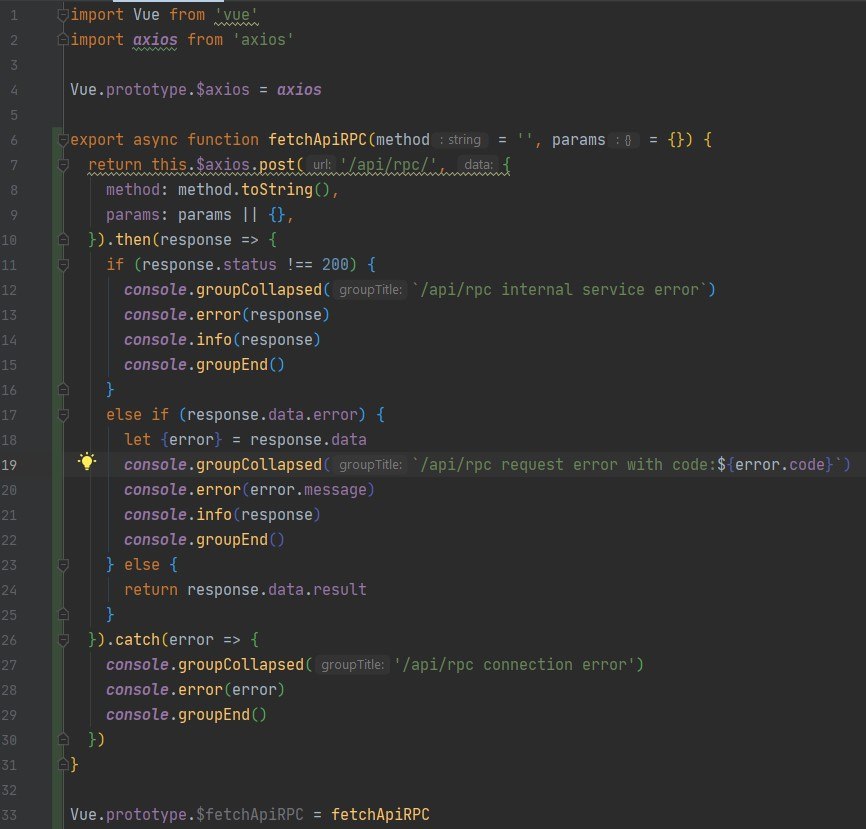The image size is (866, 829).
Task: Click fold end marker on line 31
Action: pyautogui.click(x=64, y=764)
